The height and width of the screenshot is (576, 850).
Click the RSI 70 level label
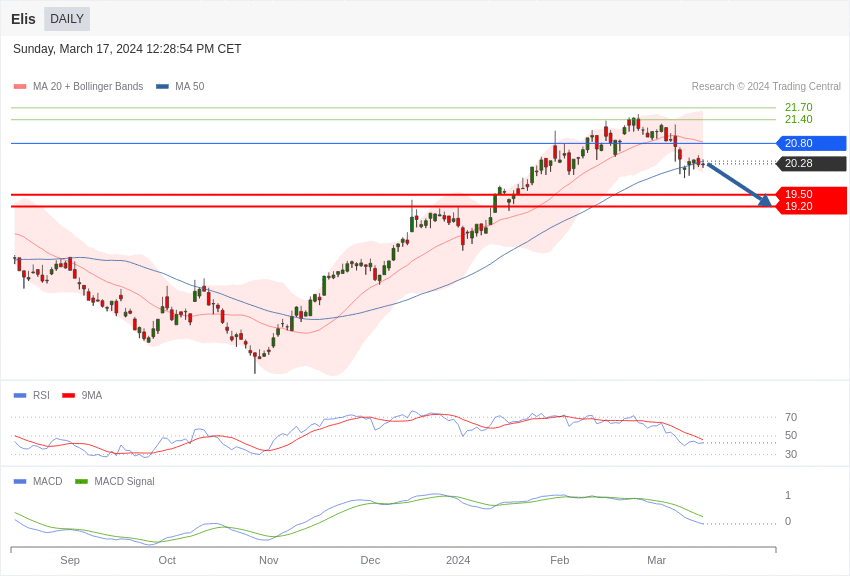(791, 417)
